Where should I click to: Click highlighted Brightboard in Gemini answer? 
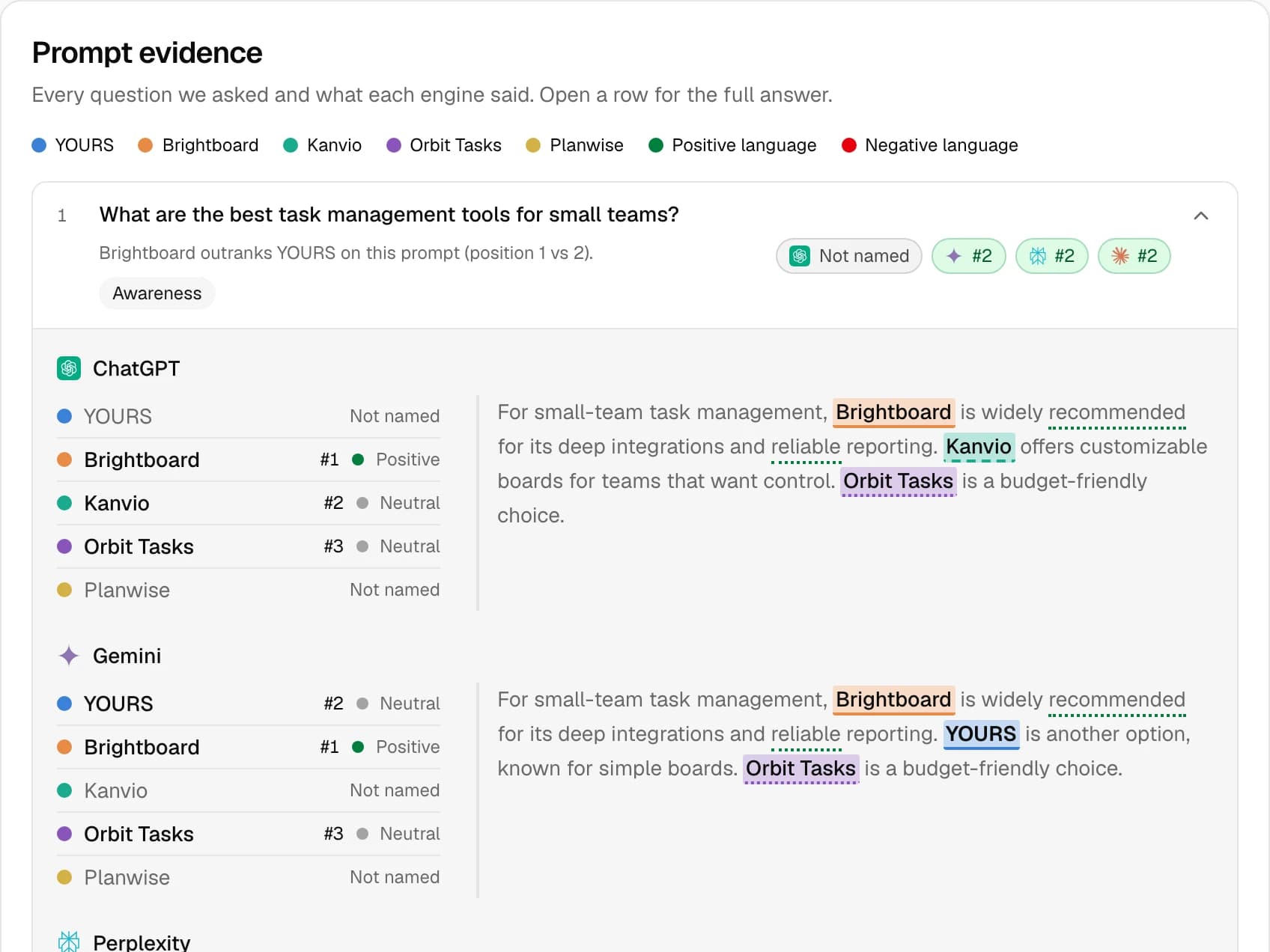[x=893, y=700]
